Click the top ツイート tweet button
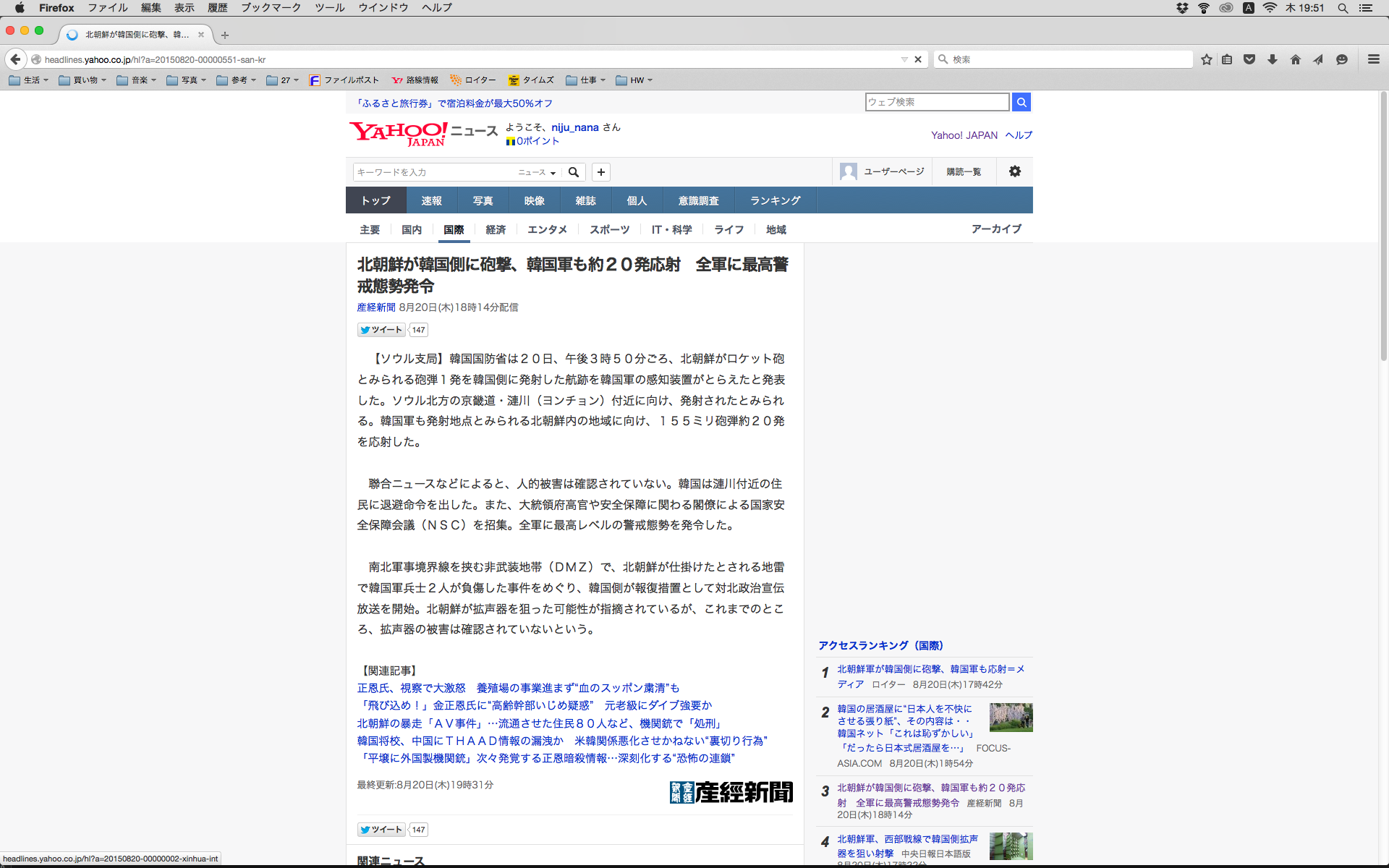Viewport: 1389px width, 868px height. click(x=381, y=330)
